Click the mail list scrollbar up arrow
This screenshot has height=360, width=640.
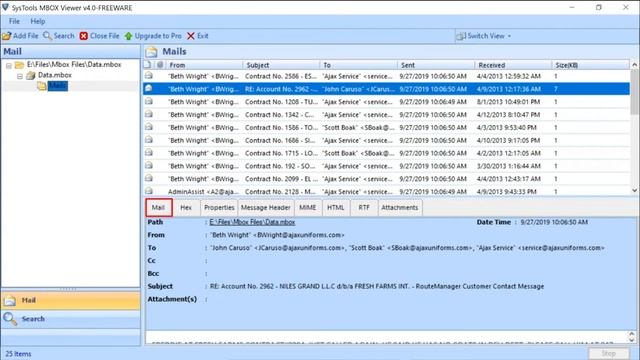coord(634,65)
